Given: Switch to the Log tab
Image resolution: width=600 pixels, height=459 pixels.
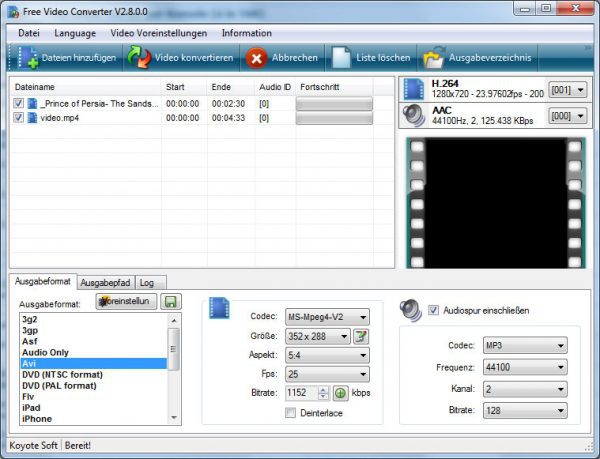Looking at the screenshot, I should [x=151, y=283].
